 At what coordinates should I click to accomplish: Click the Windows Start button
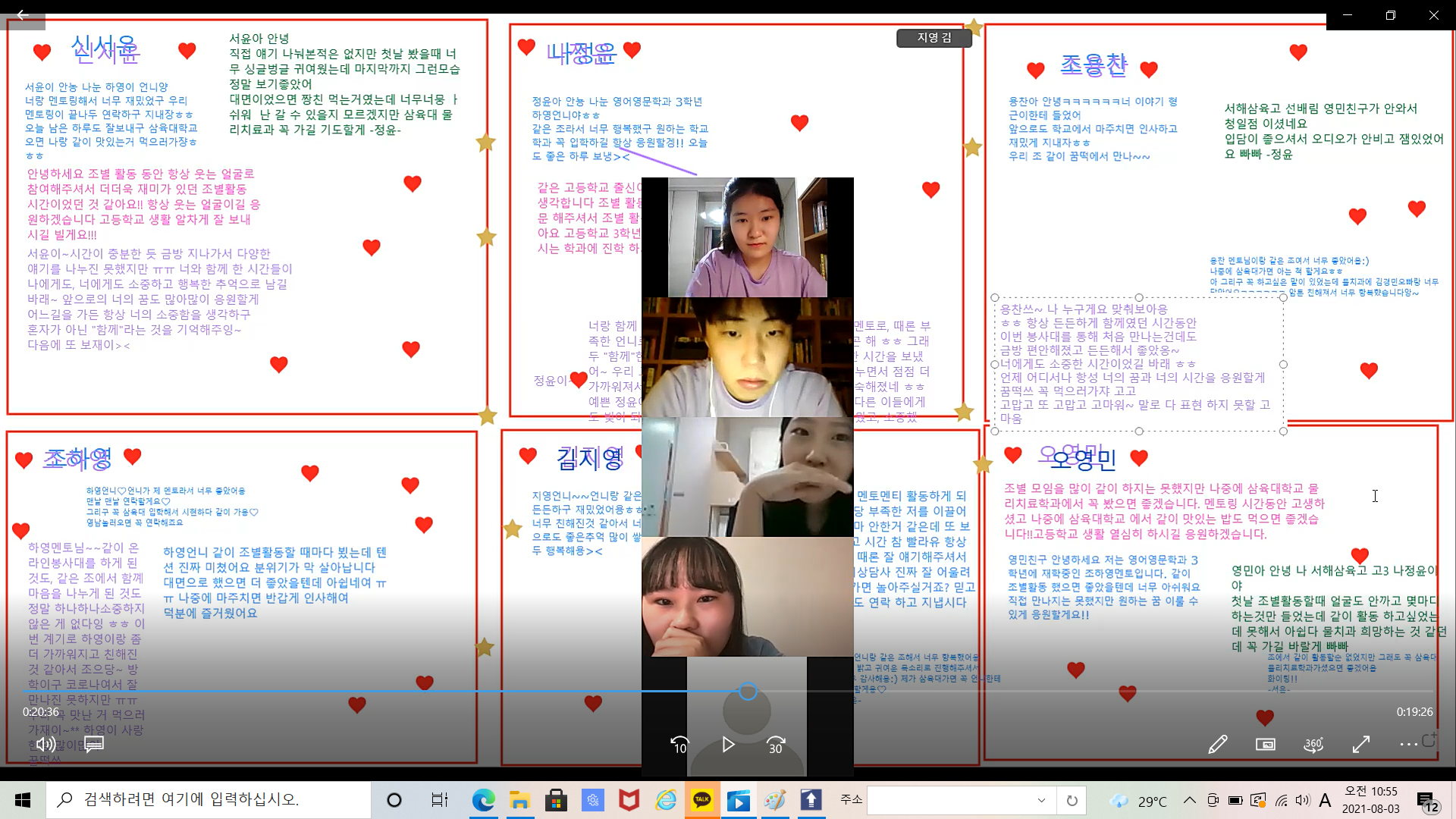[23, 800]
